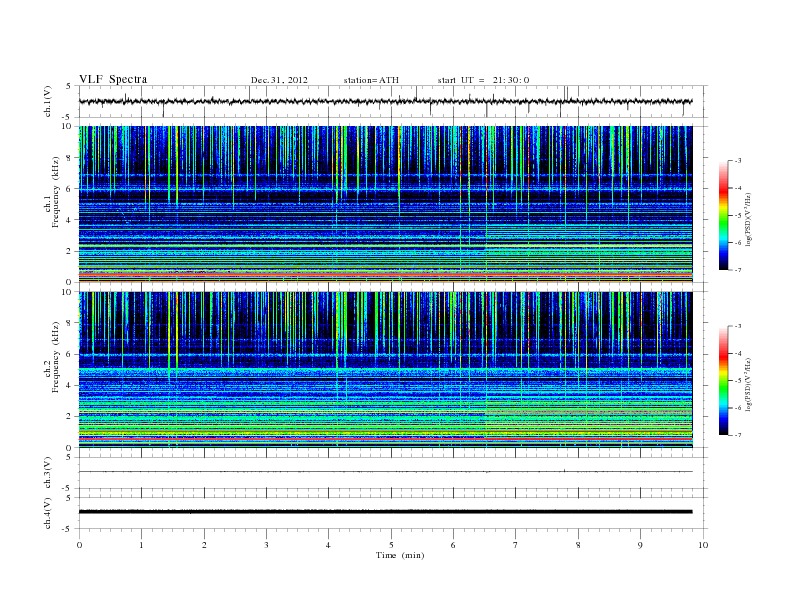
Task: Click time axis tick label "1"
Action: click(x=142, y=545)
